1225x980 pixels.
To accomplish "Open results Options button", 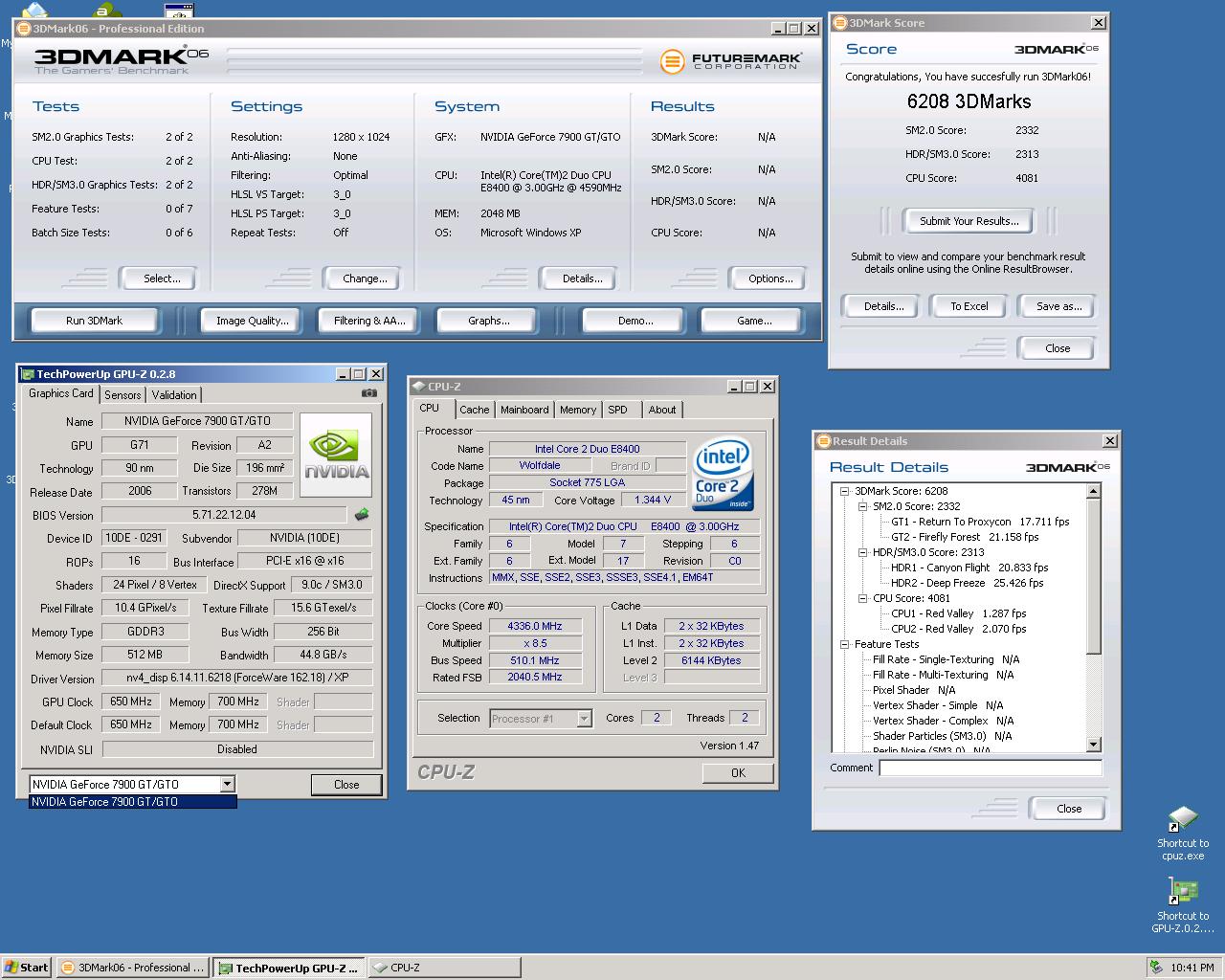I will [770, 278].
